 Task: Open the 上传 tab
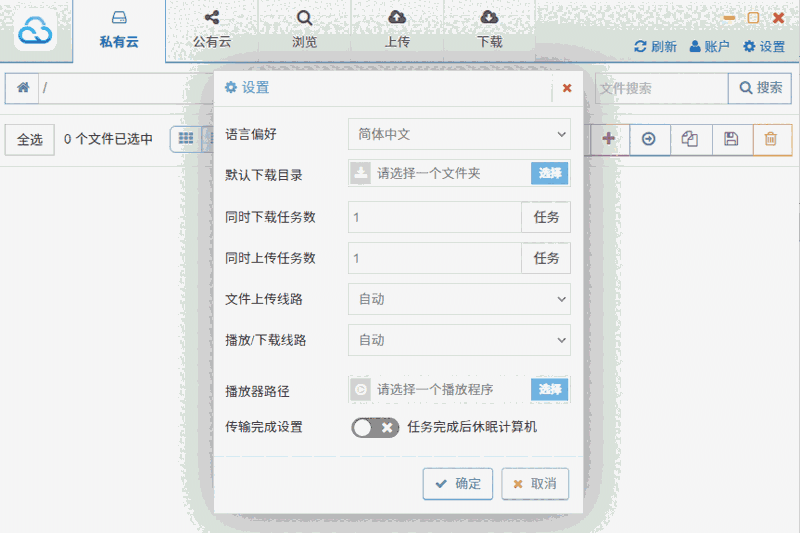point(397,31)
